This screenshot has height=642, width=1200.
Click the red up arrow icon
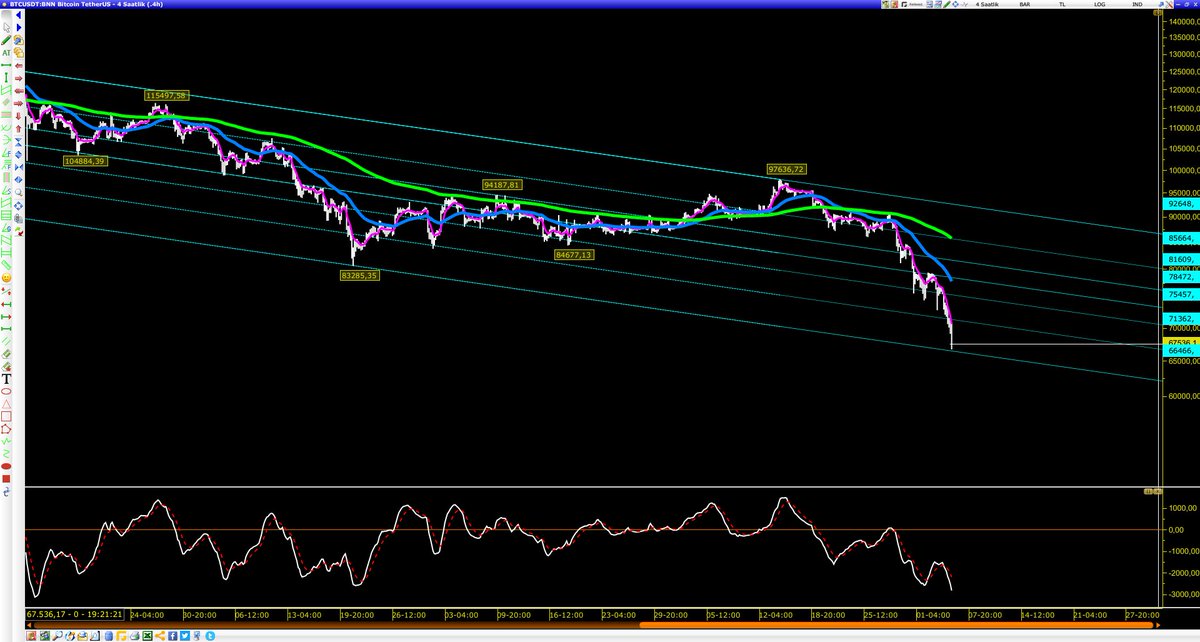[x=18, y=129]
